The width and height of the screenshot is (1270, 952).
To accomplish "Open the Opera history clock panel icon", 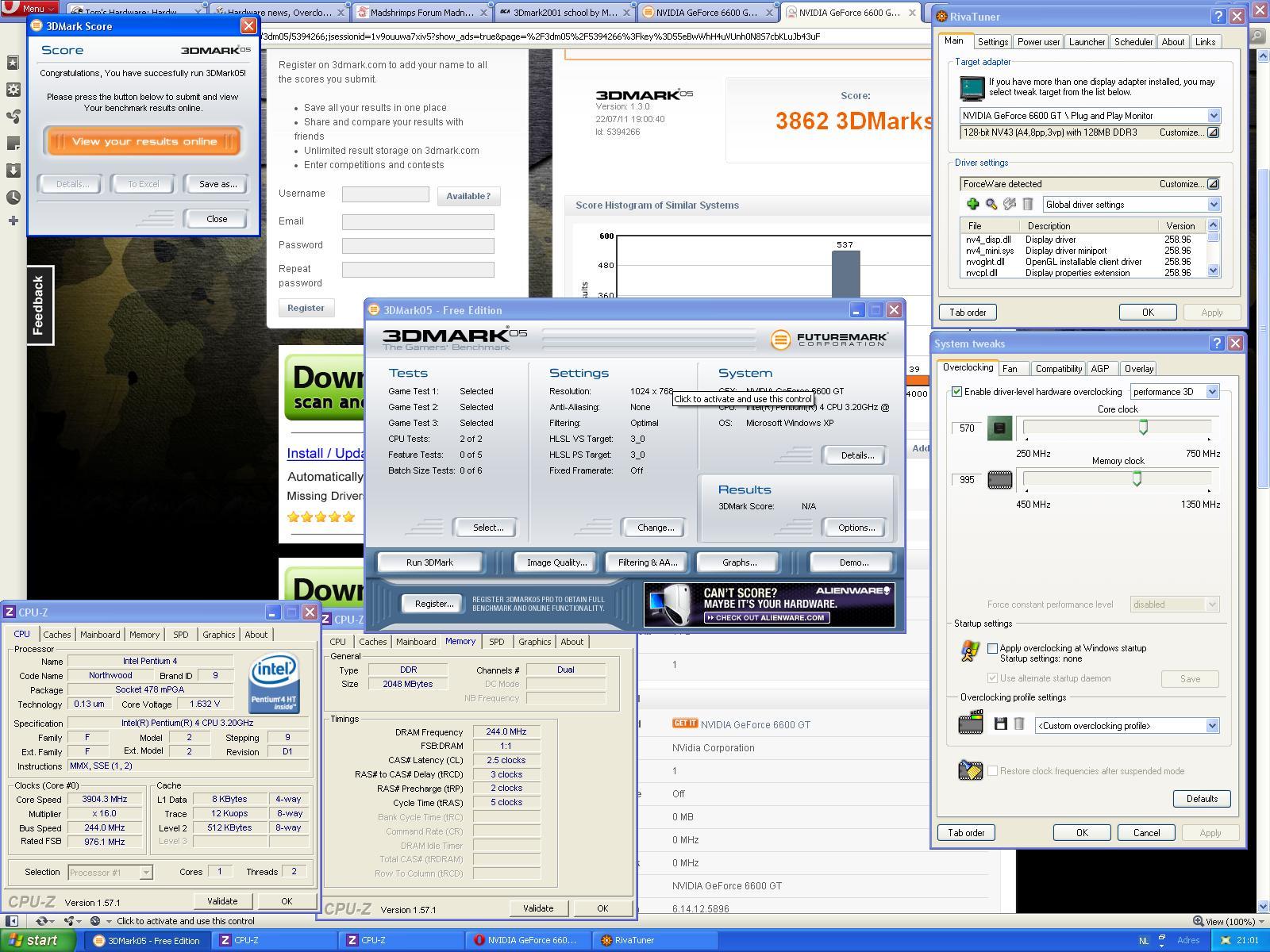I will click(x=13, y=198).
